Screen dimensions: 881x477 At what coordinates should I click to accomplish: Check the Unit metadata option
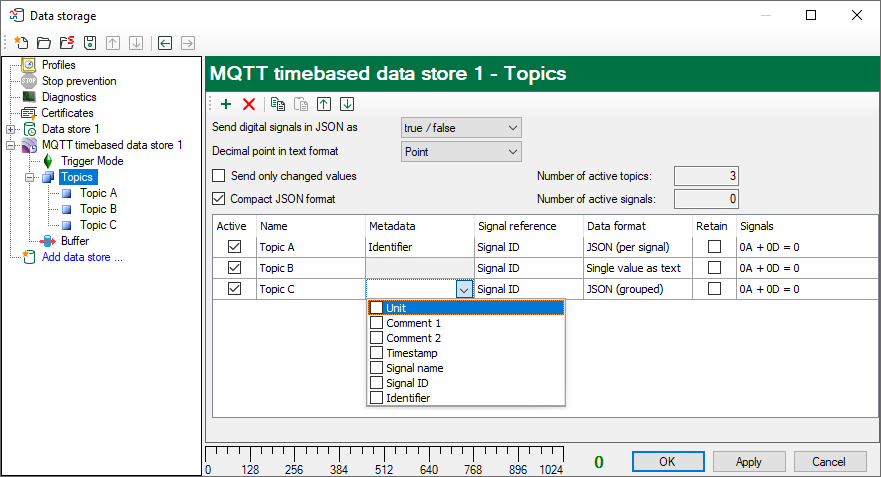[x=376, y=308]
